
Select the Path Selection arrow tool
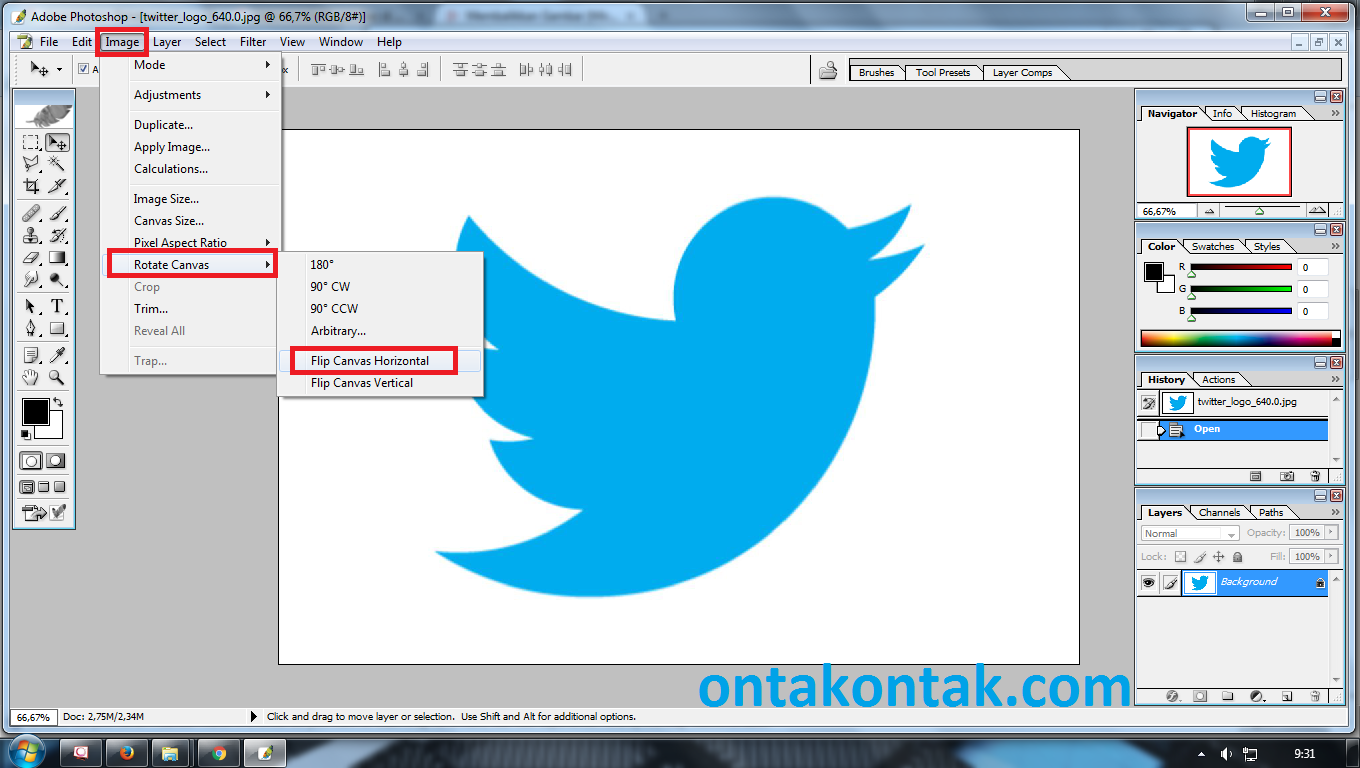[30, 307]
